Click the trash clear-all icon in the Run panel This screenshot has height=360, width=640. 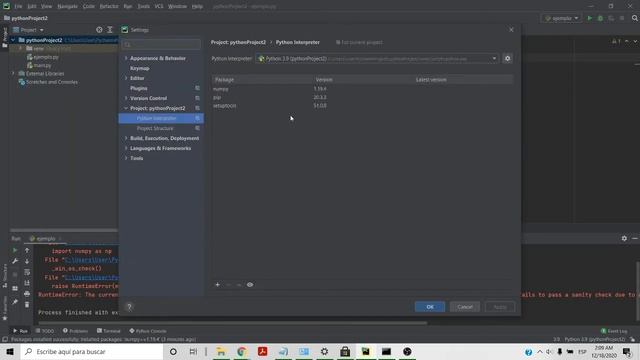(27, 304)
